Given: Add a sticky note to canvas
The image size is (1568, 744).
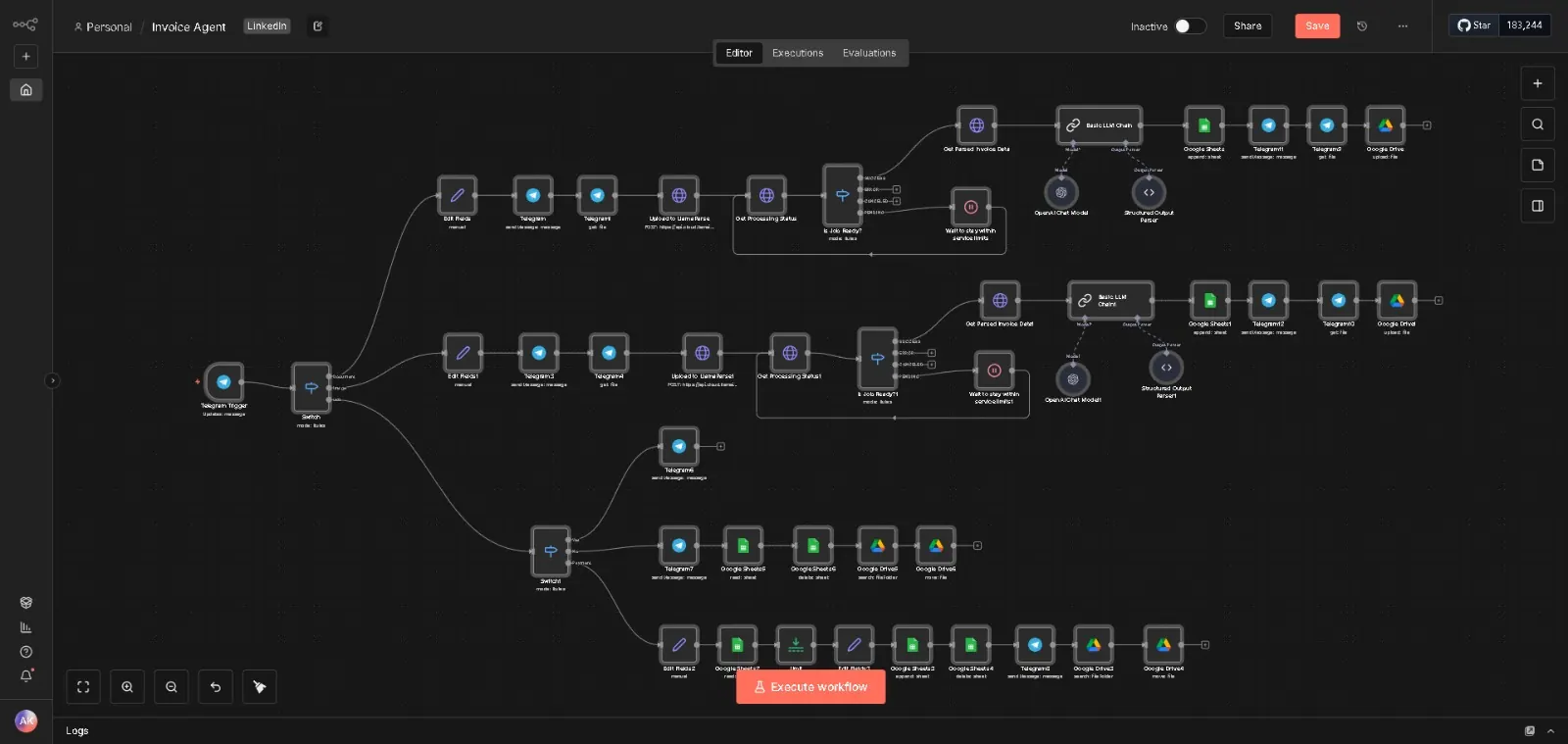Looking at the screenshot, I should click(x=1538, y=165).
